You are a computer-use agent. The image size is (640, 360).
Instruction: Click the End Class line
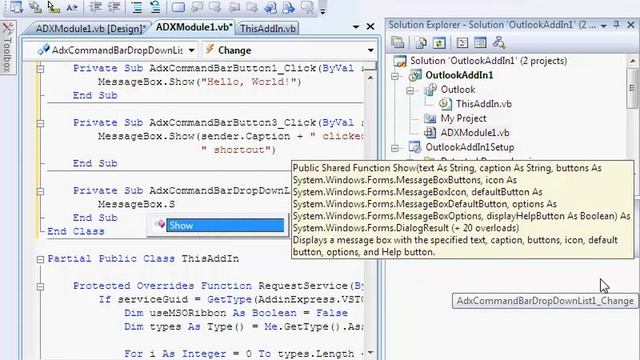coord(76,231)
